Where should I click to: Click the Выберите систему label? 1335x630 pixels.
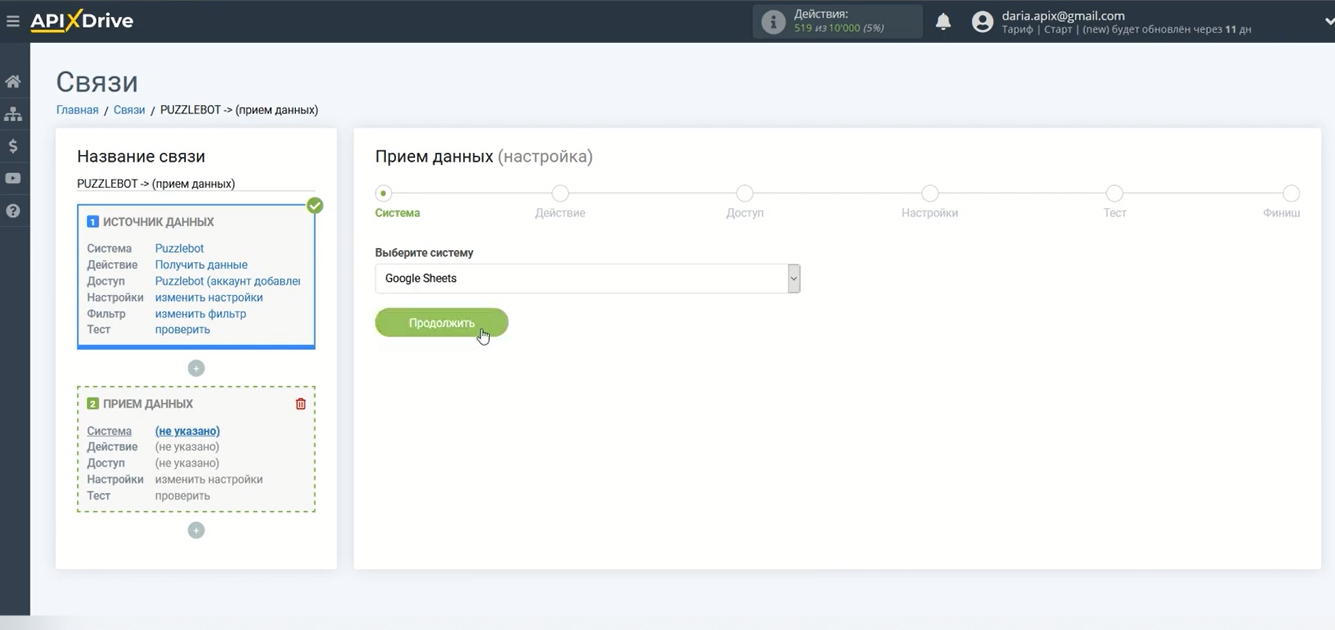424,253
